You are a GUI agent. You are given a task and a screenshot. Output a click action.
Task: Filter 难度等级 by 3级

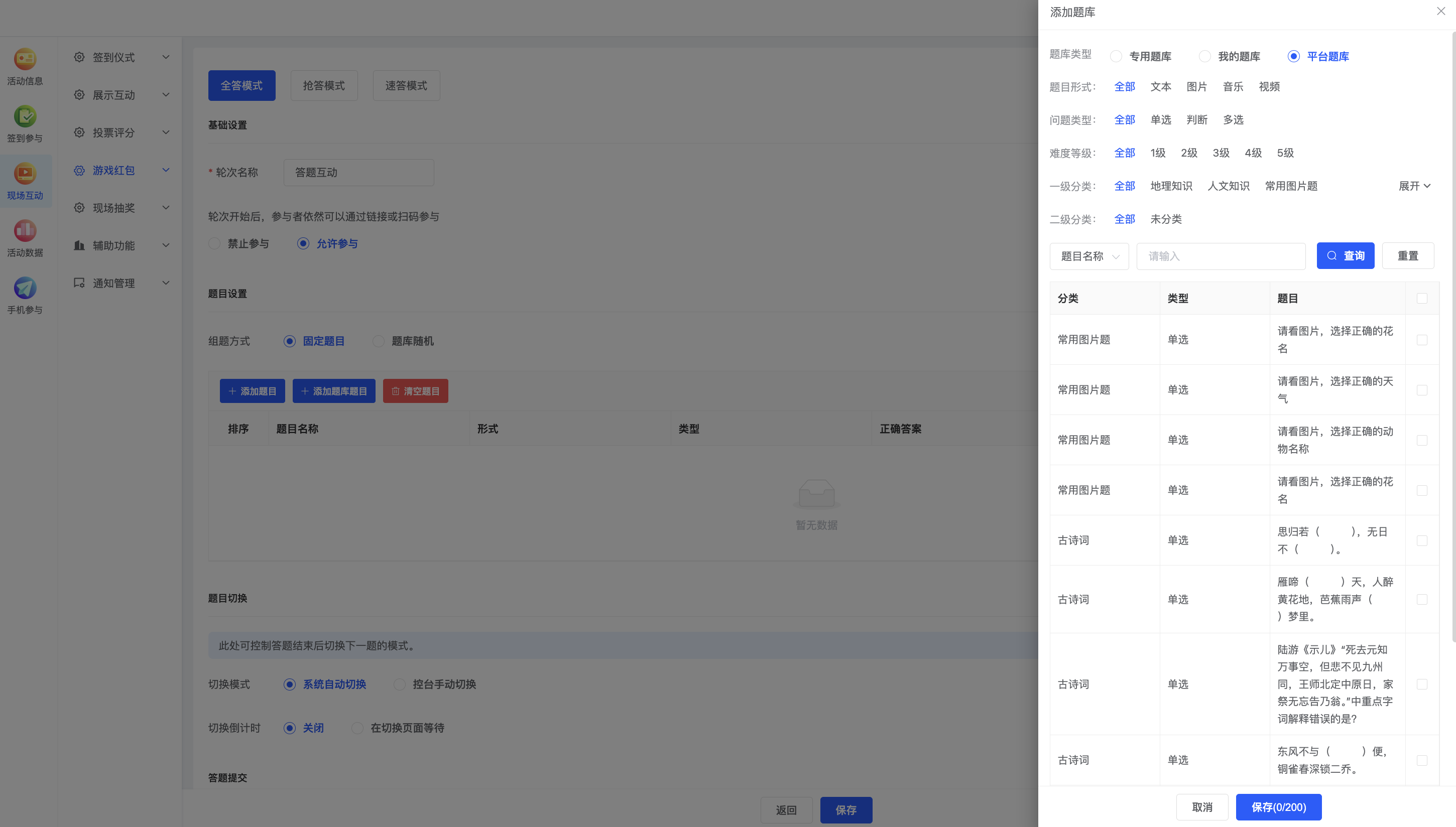1221,153
